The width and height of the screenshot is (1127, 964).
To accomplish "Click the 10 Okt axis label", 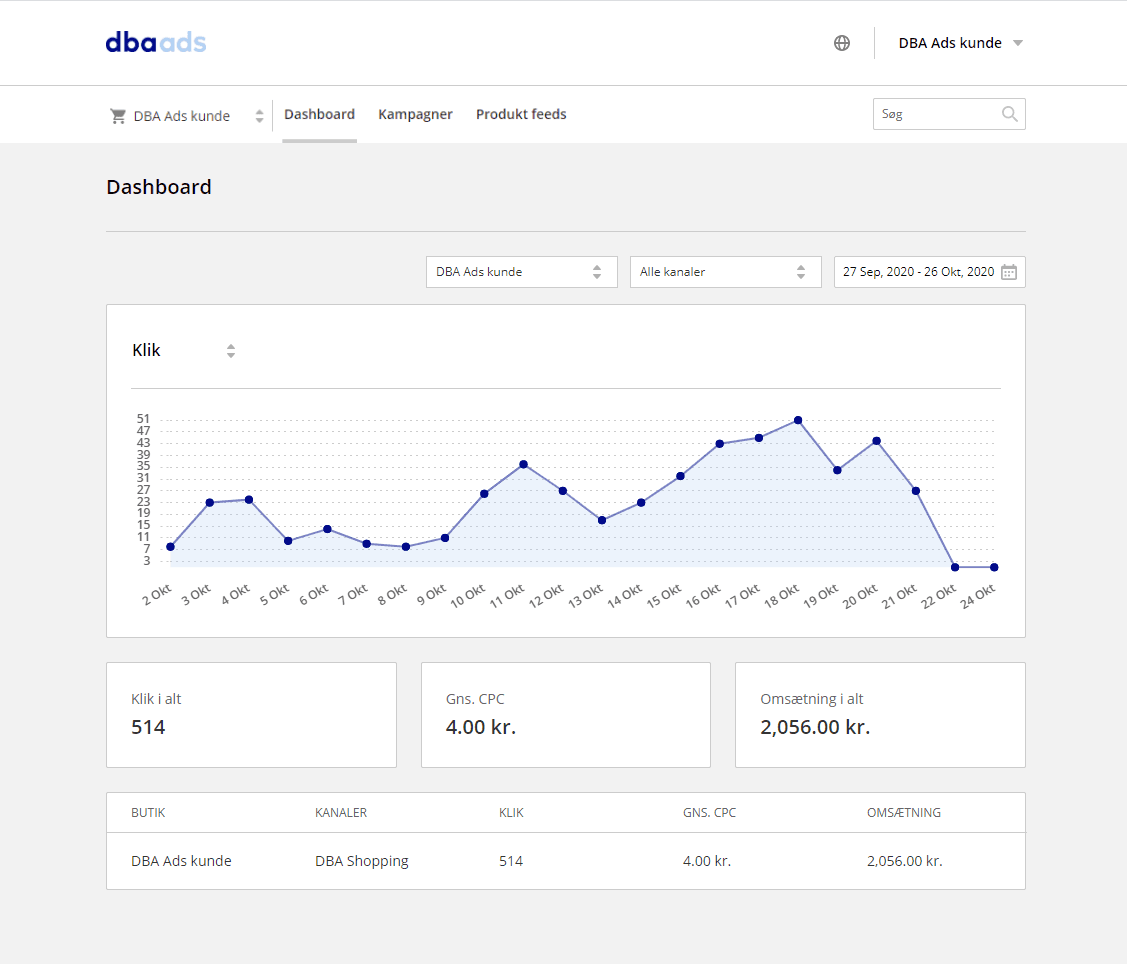I will (x=468, y=596).
